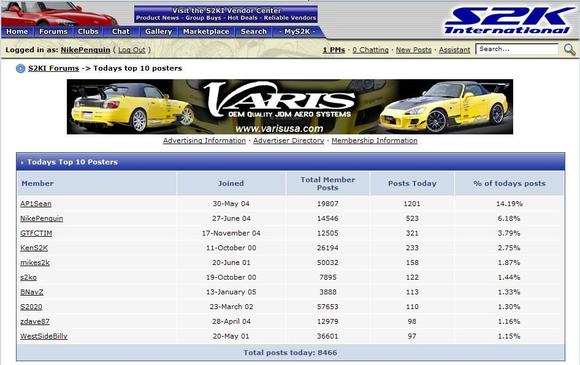Click the Posts Today column header
580x365 pixels.
click(x=412, y=183)
